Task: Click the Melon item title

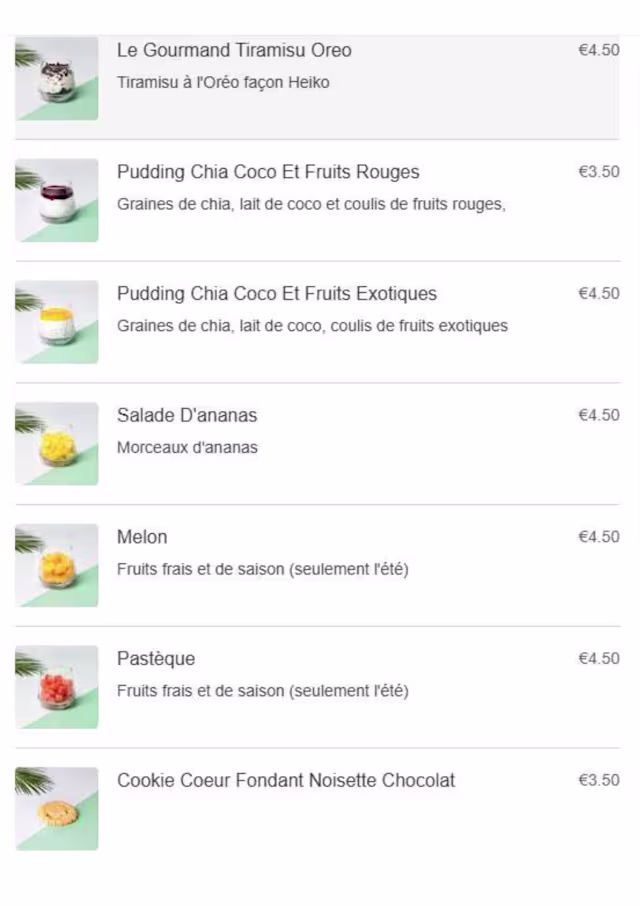Action: (x=142, y=537)
